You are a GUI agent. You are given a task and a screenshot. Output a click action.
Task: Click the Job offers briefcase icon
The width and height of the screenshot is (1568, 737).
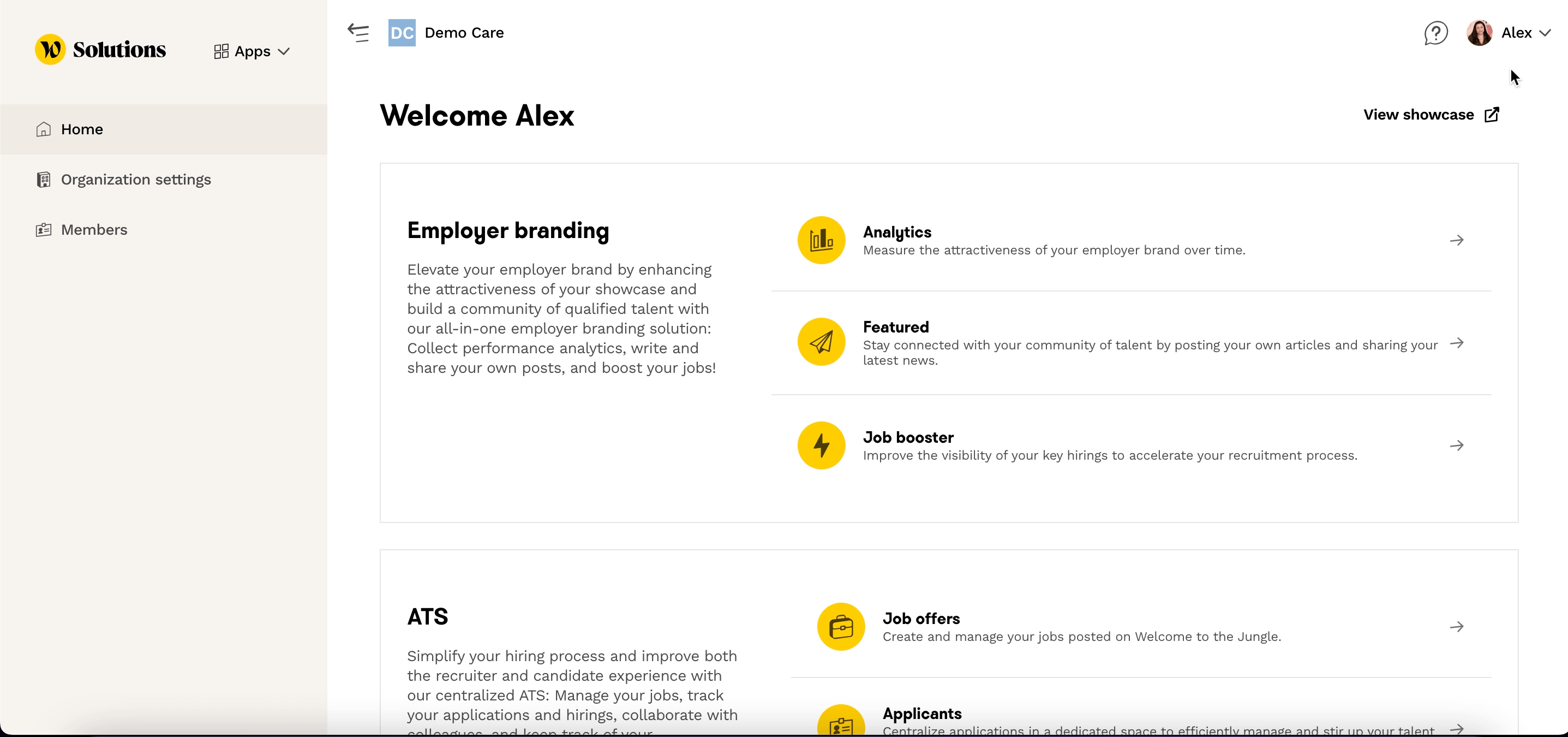click(x=841, y=627)
